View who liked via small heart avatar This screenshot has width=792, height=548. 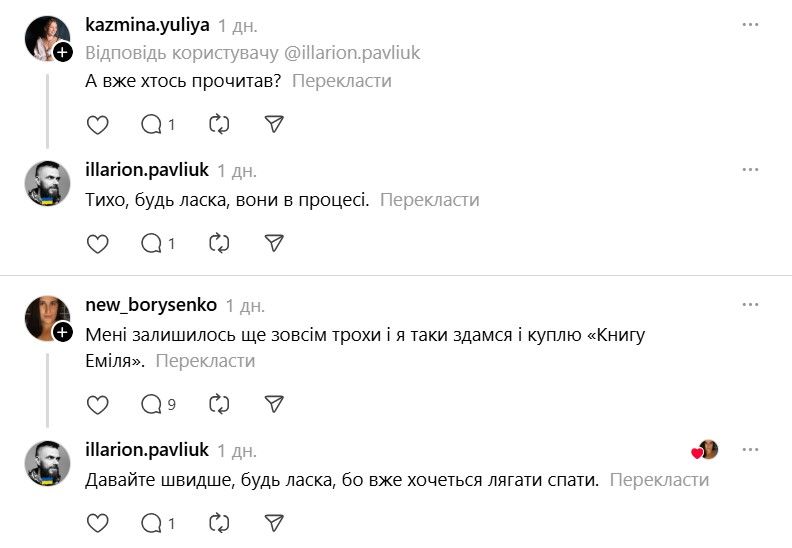(705, 450)
